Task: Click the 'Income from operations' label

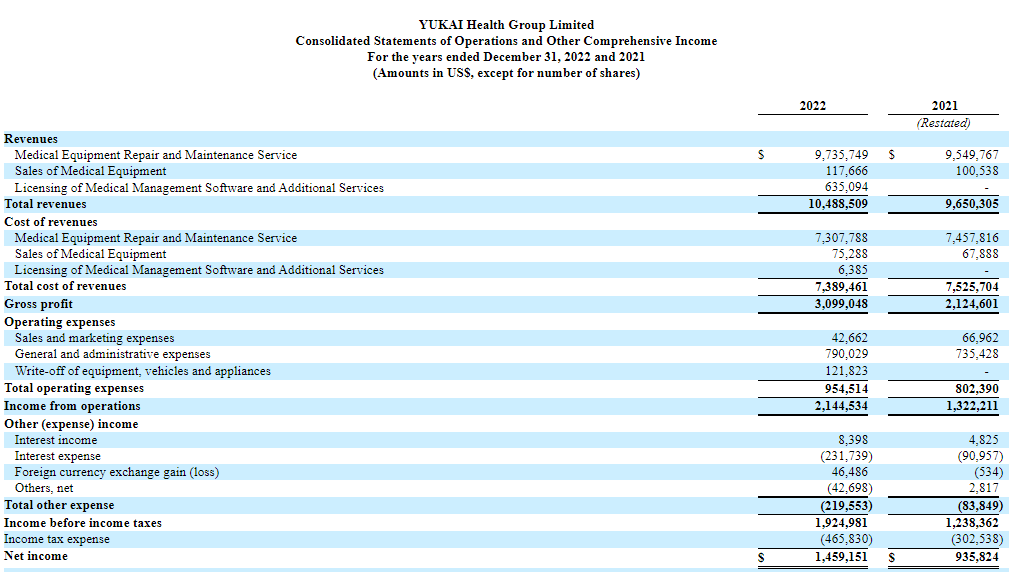Action: (x=72, y=407)
